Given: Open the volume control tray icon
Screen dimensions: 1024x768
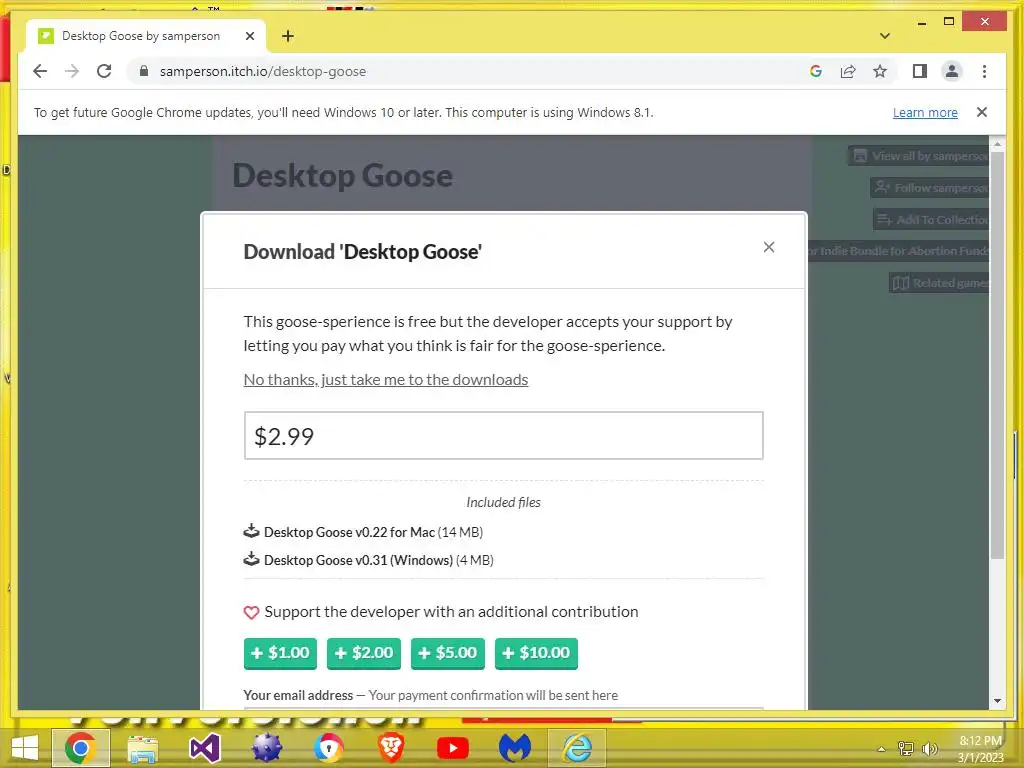Looking at the screenshot, I should pyautogui.click(x=929, y=748).
